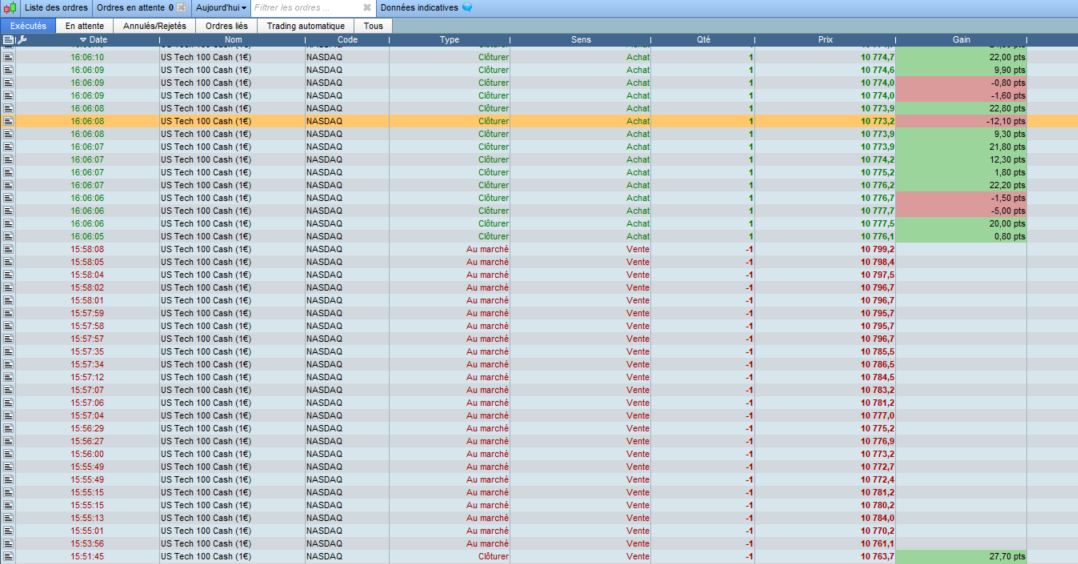Sort by the Gain column header

pos(961,40)
